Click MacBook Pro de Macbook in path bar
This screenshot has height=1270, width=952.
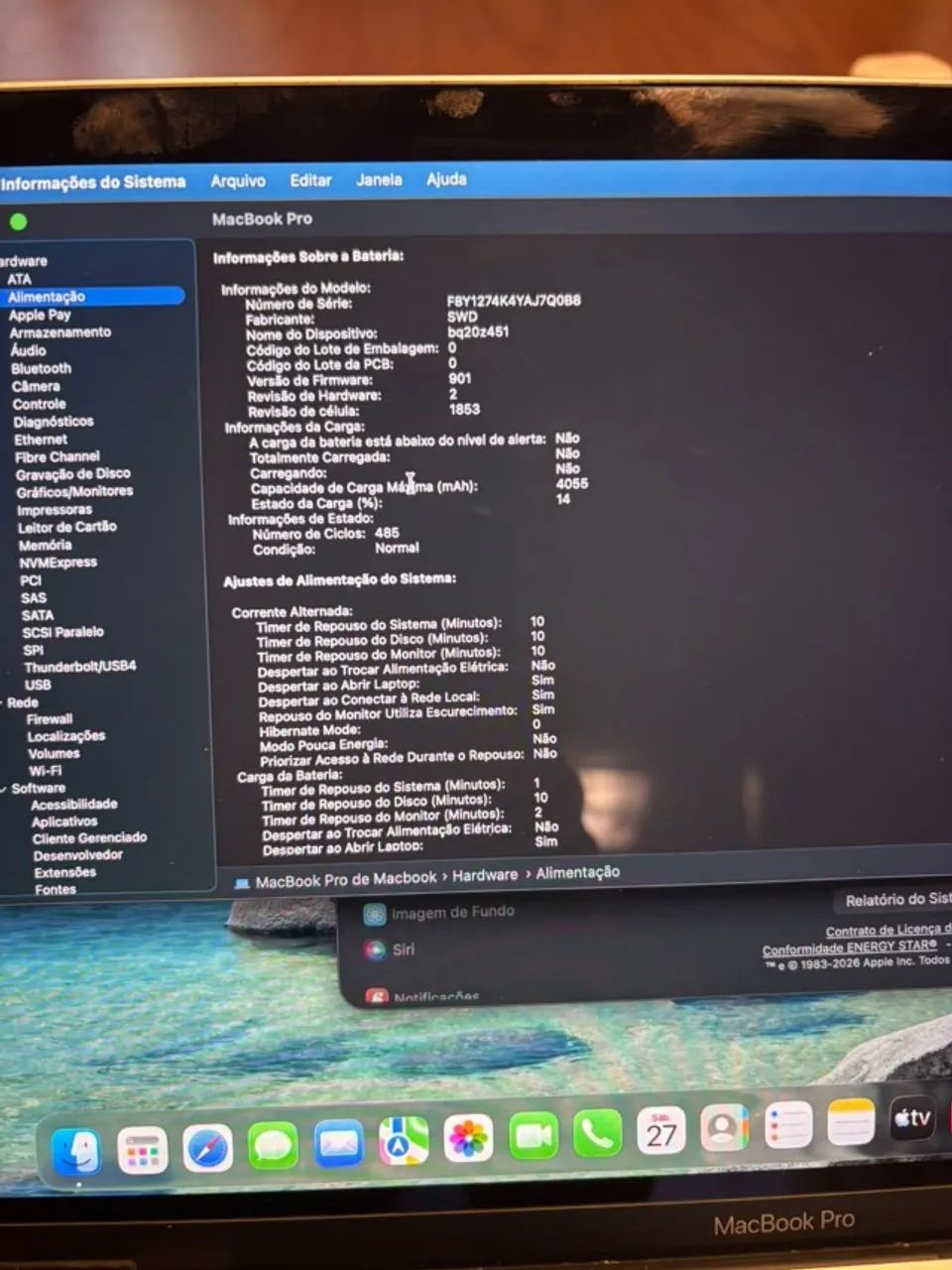click(x=346, y=879)
